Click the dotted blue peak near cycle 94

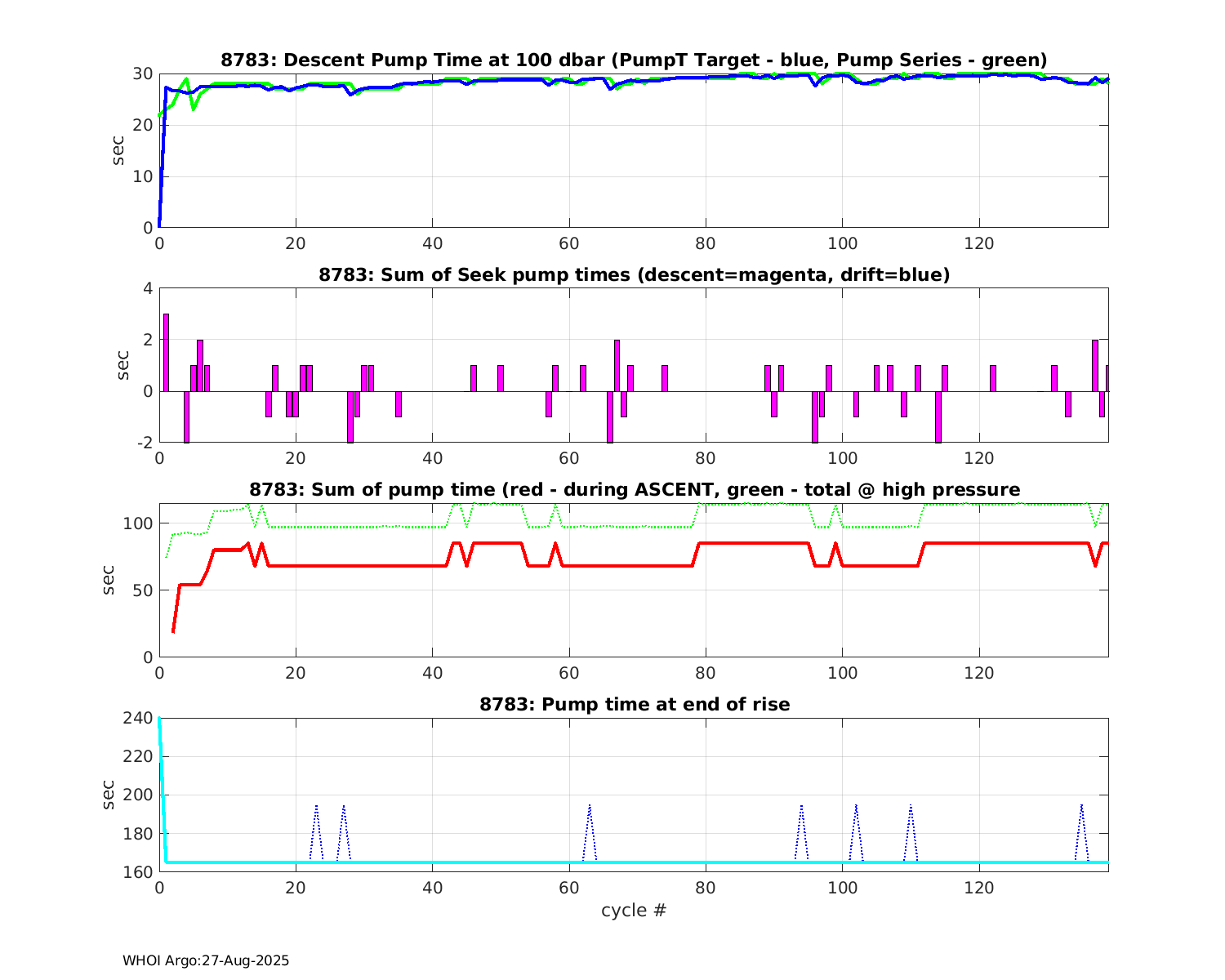[801, 807]
